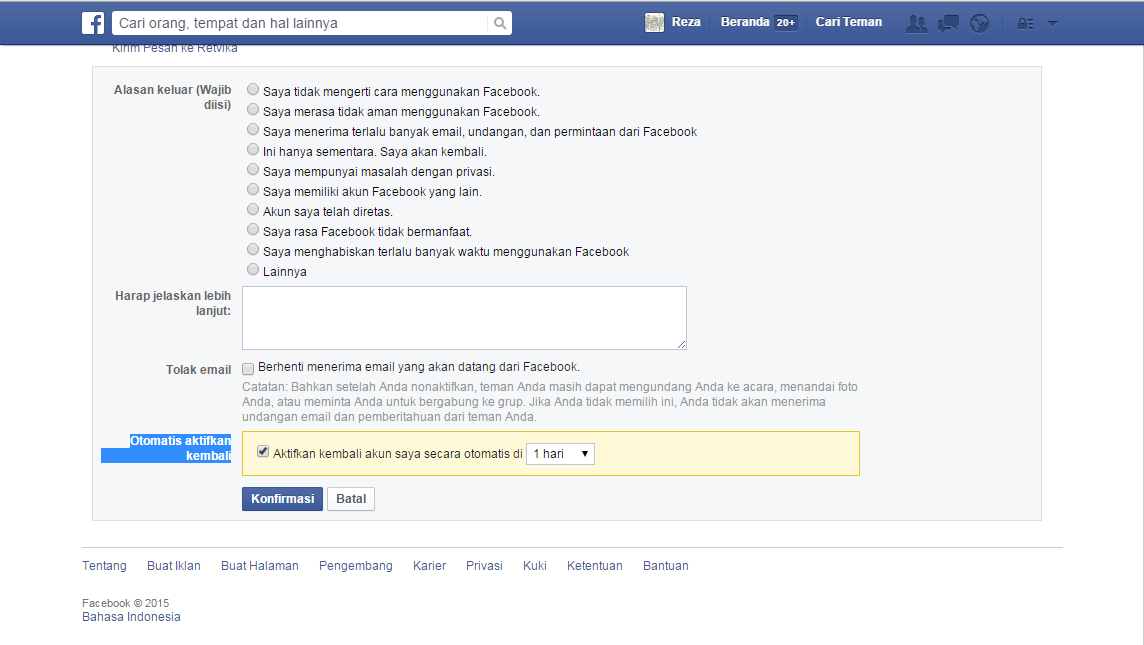Open Ketentuan footer link
This screenshot has height=645, width=1144.
(x=595, y=565)
